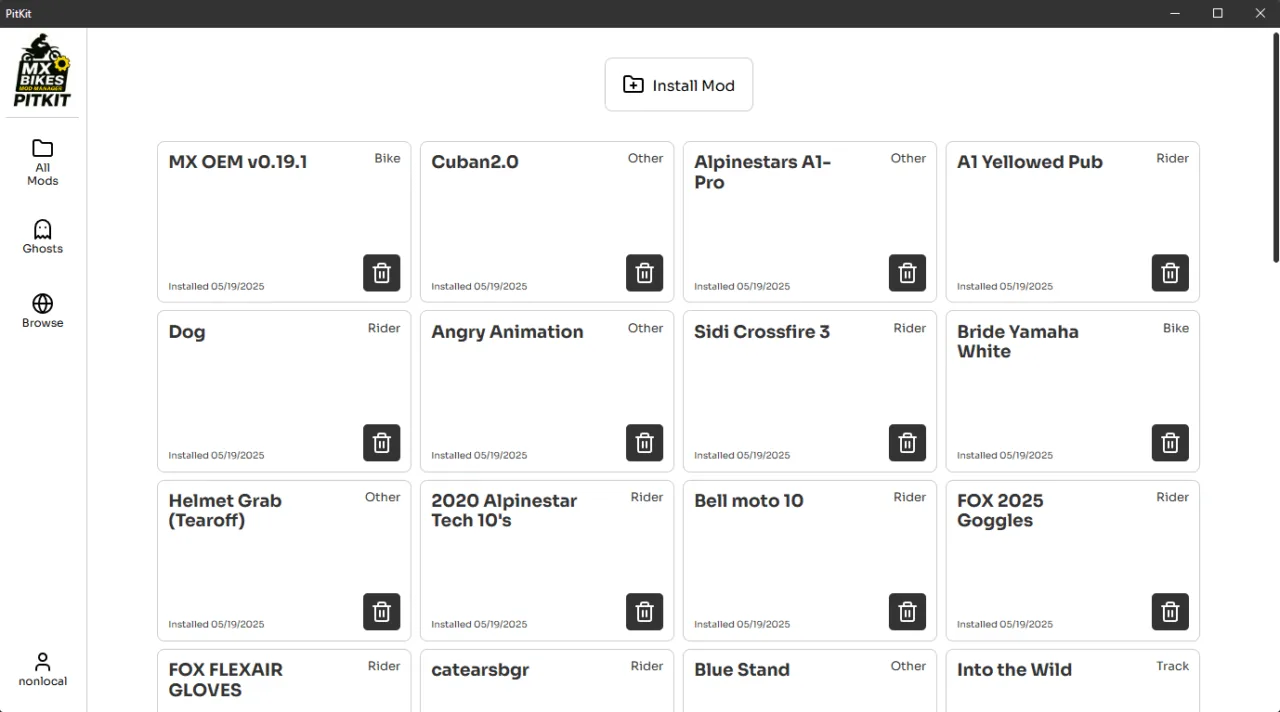Open the Browse section
1280x712 pixels.
click(43, 311)
